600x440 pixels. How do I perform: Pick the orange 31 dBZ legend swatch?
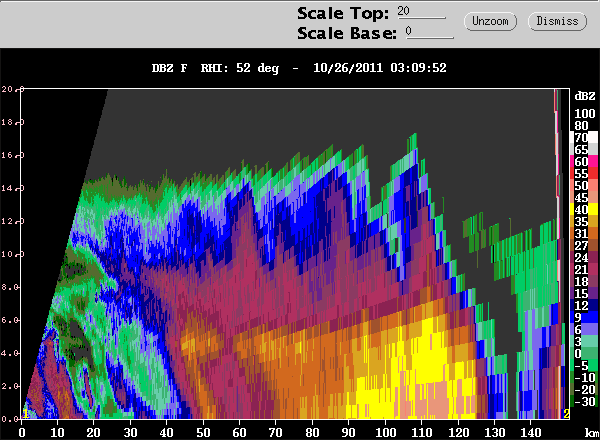(584, 233)
